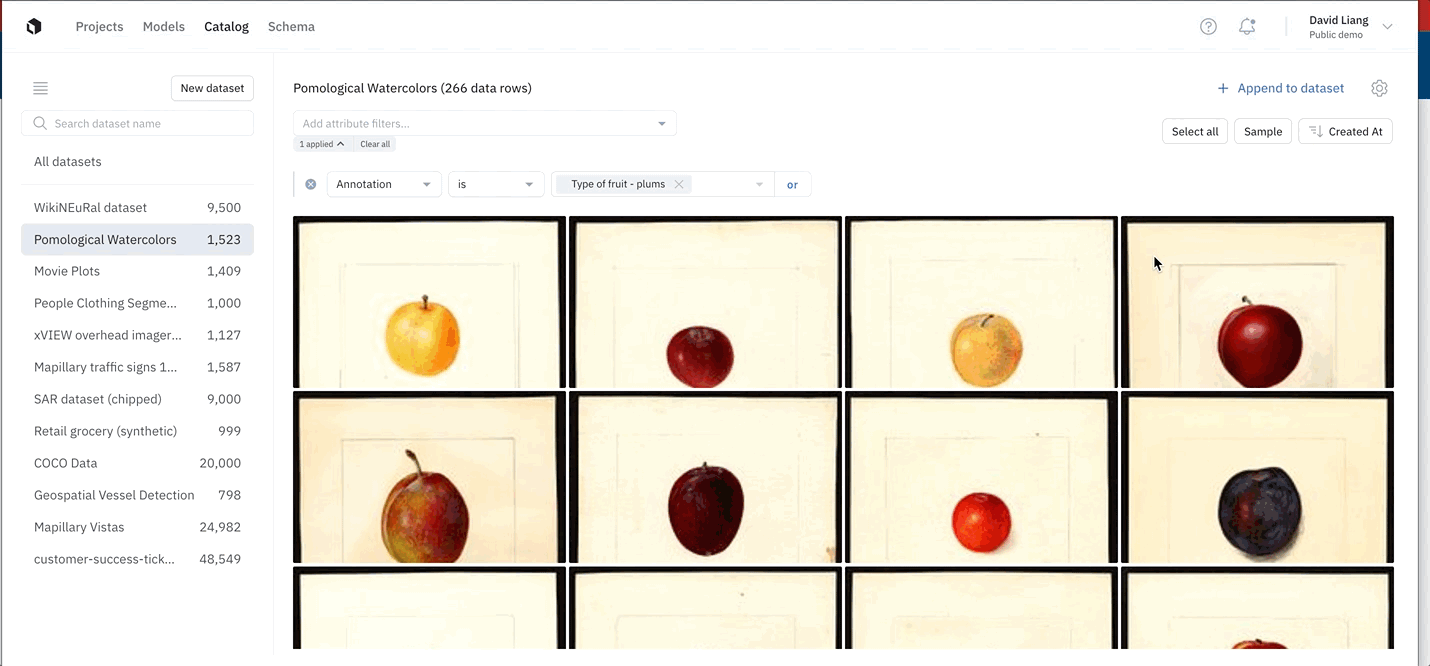Click the Add attribute filters input

tap(485, 124)
